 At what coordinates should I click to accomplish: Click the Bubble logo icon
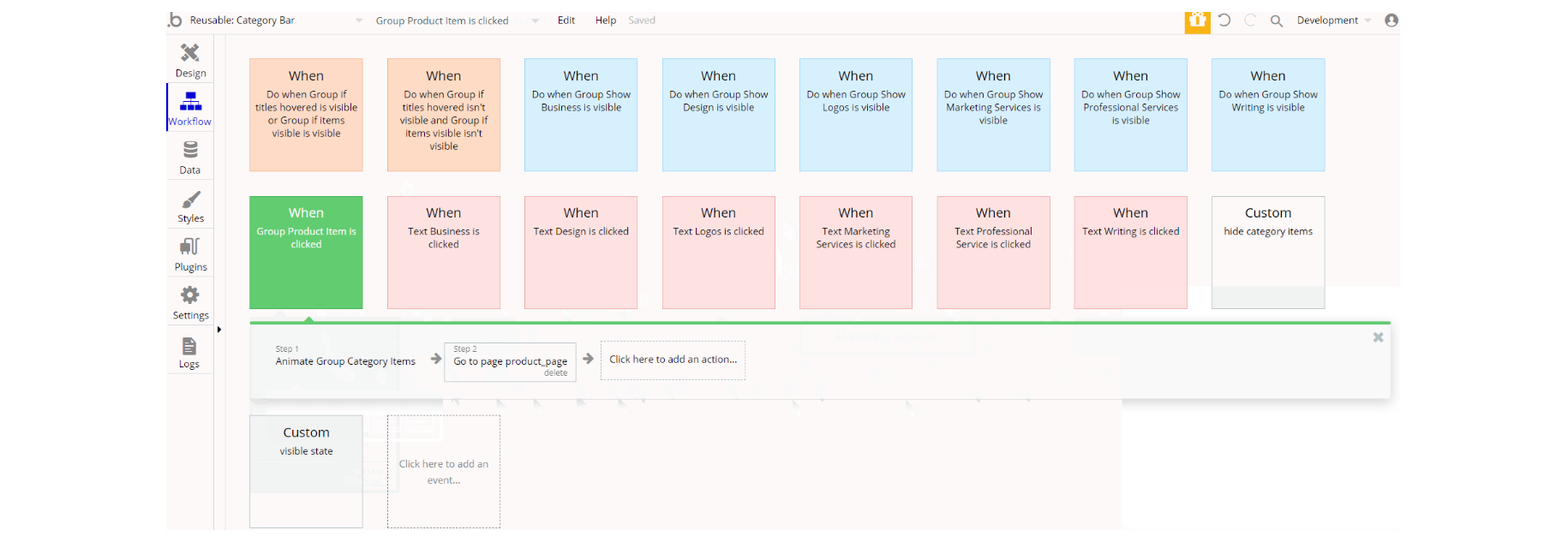tap(175, 20)
